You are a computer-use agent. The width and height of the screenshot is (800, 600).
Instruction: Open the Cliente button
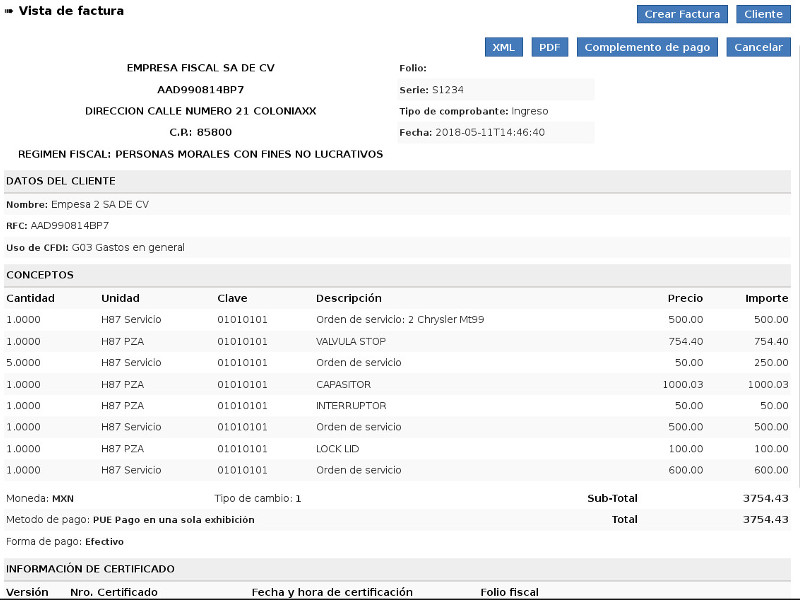point(763,14)
